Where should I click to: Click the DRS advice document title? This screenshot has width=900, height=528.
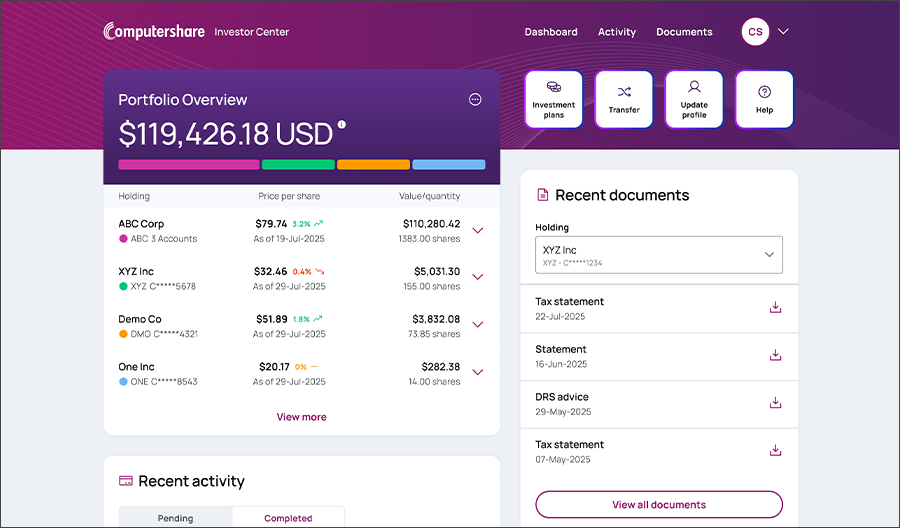[x=562, y=397]
